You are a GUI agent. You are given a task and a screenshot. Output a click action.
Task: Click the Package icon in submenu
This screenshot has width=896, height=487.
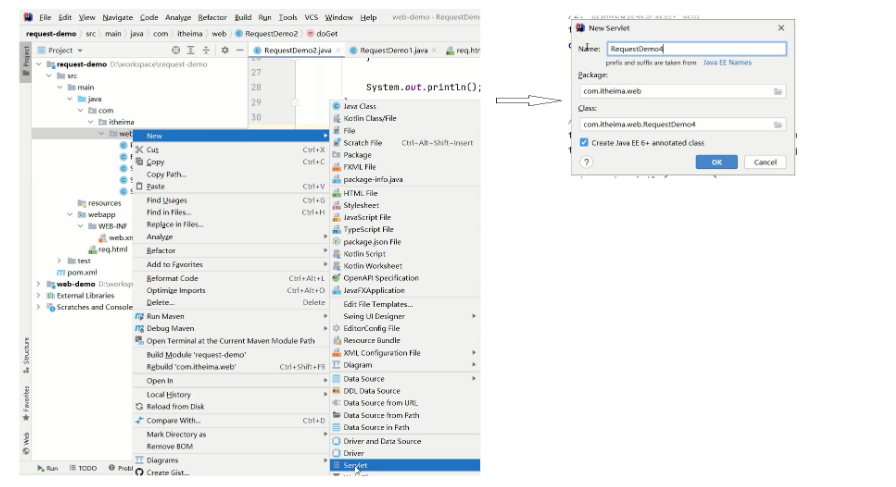[337, 155]
